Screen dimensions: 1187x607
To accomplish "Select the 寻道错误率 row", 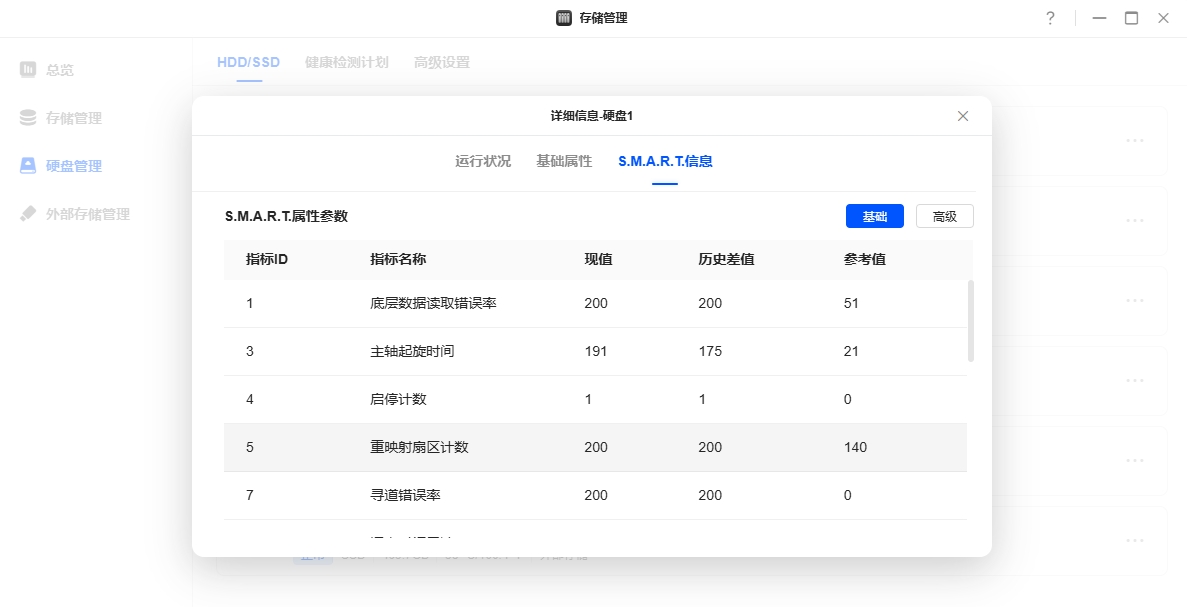I will (595, 496).
